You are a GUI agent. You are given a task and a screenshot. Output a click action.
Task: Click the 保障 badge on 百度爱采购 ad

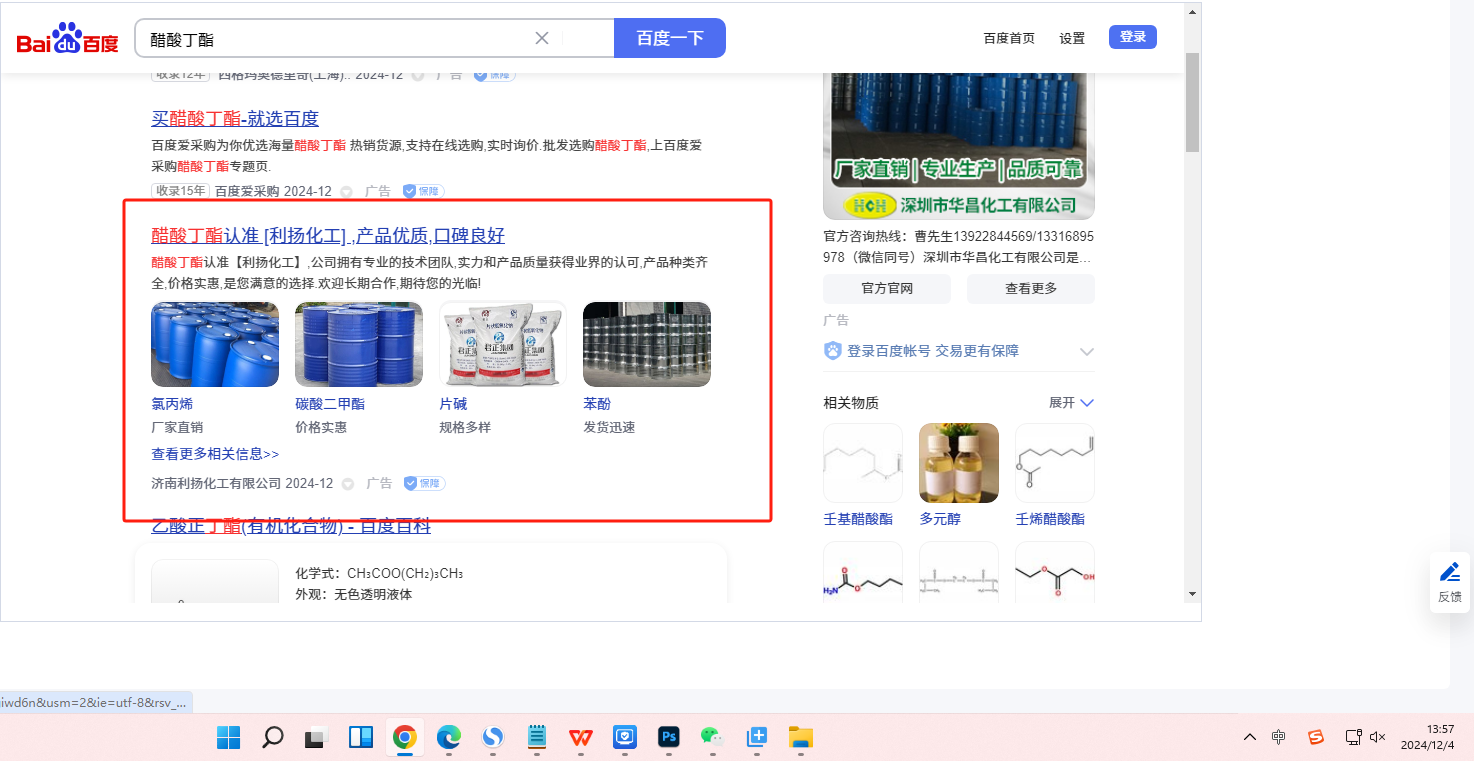pyautogui.click(x=423, y=191)
